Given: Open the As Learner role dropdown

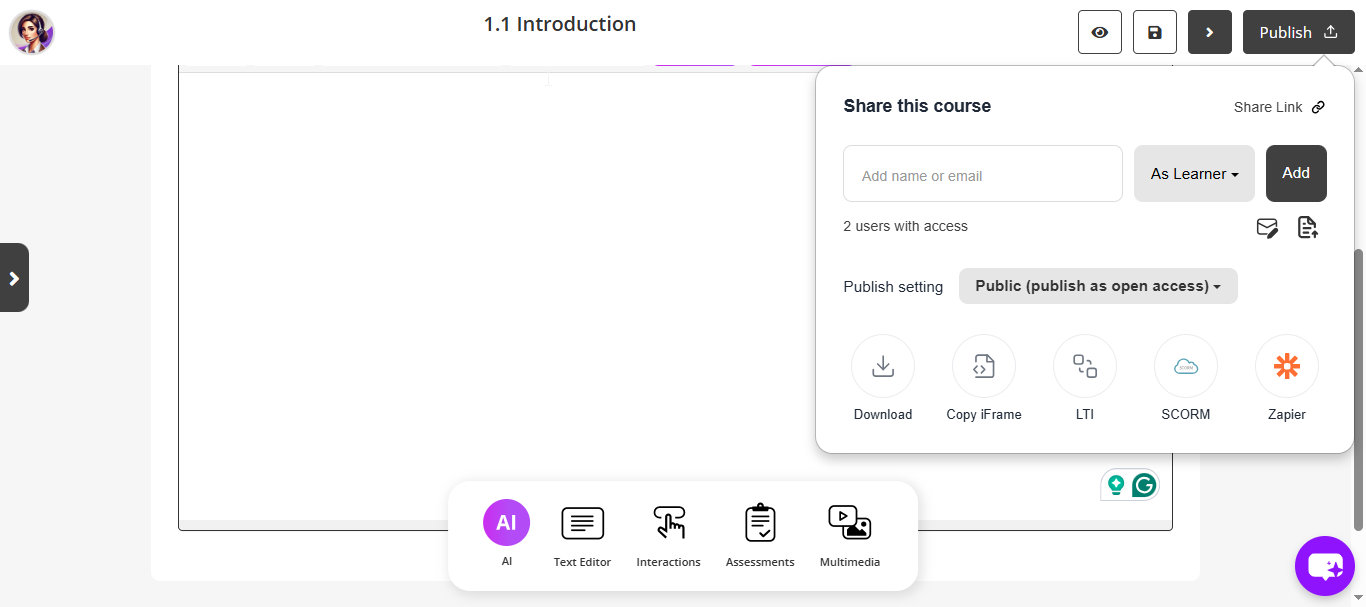Looking at the screenshot, I should (1193, 173).
